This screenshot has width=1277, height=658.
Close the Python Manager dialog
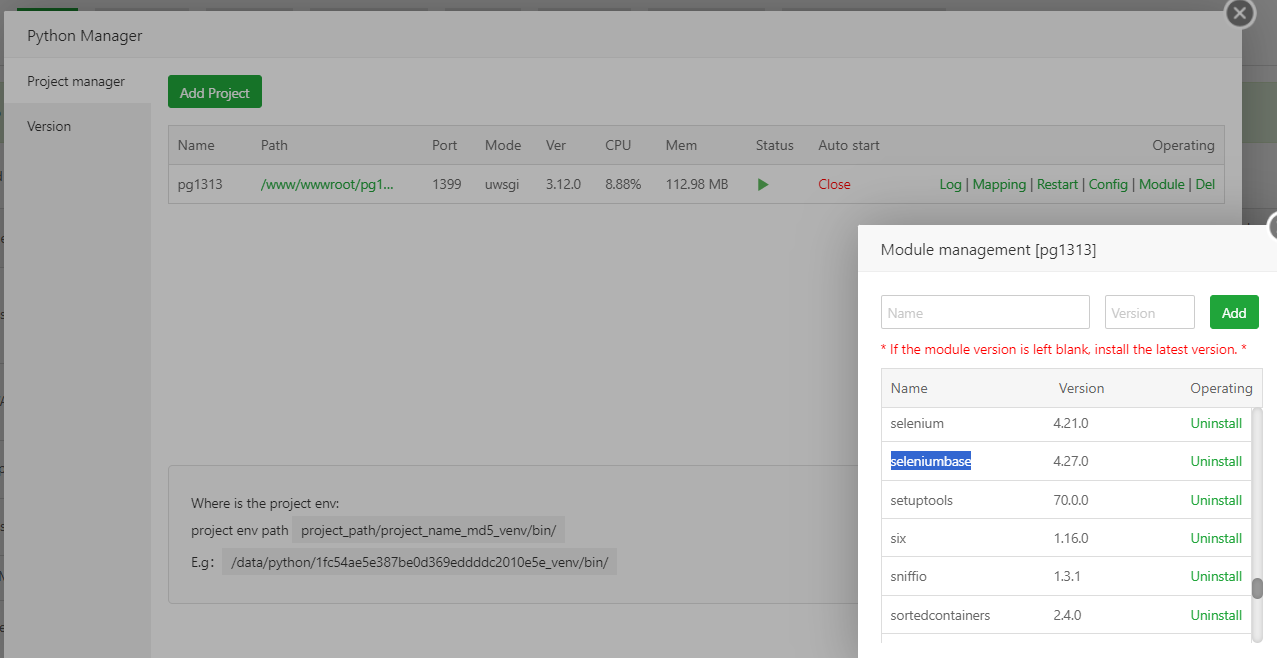1239,13
